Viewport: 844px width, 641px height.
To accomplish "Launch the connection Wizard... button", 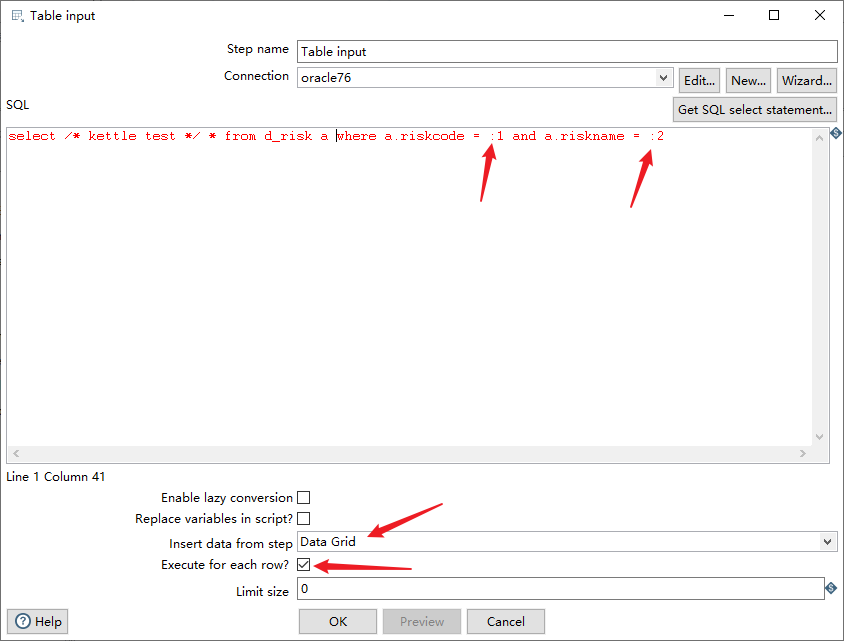I will [807, 81].
